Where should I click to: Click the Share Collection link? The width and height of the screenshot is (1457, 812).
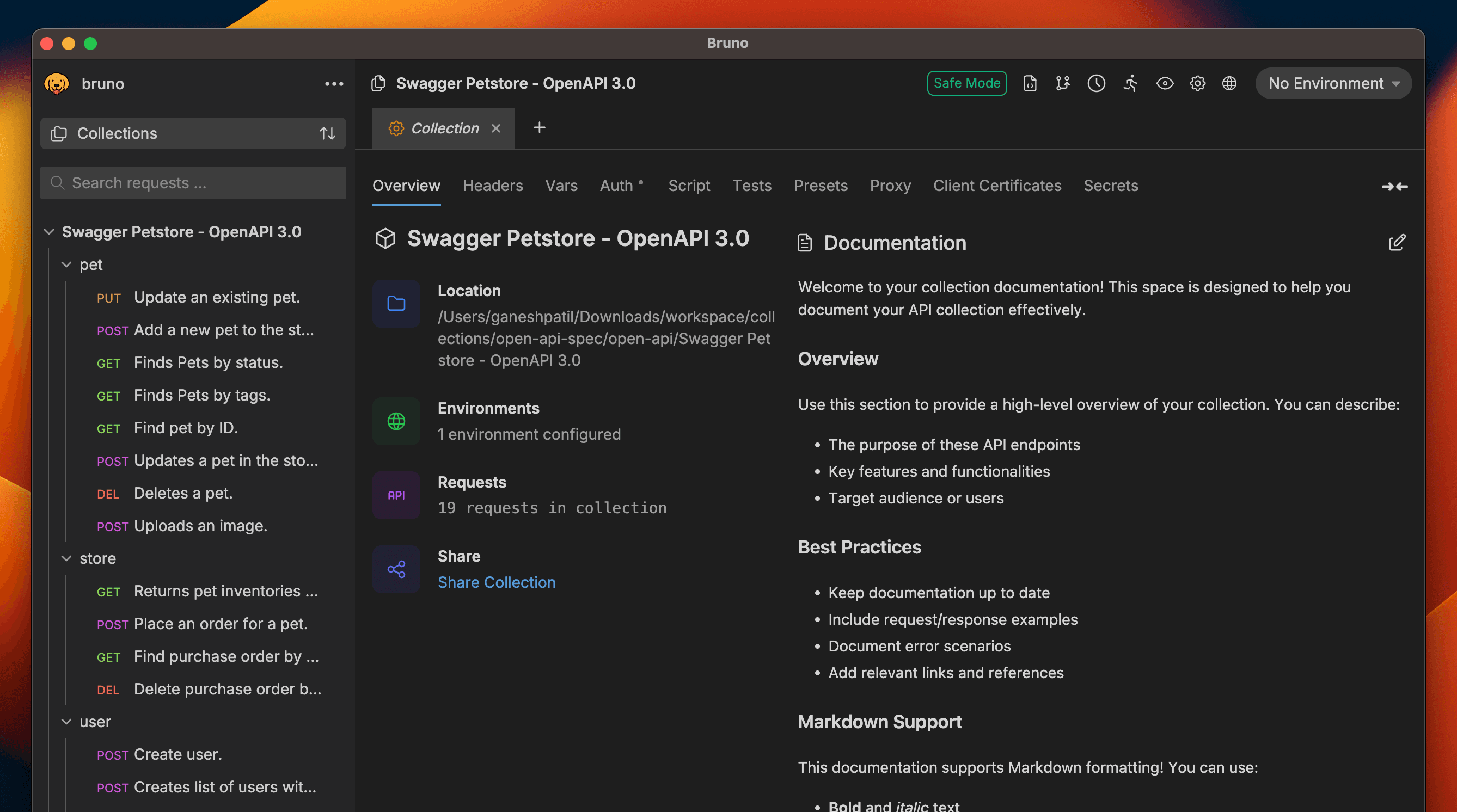pyautogui.click(x=496, y=582)
